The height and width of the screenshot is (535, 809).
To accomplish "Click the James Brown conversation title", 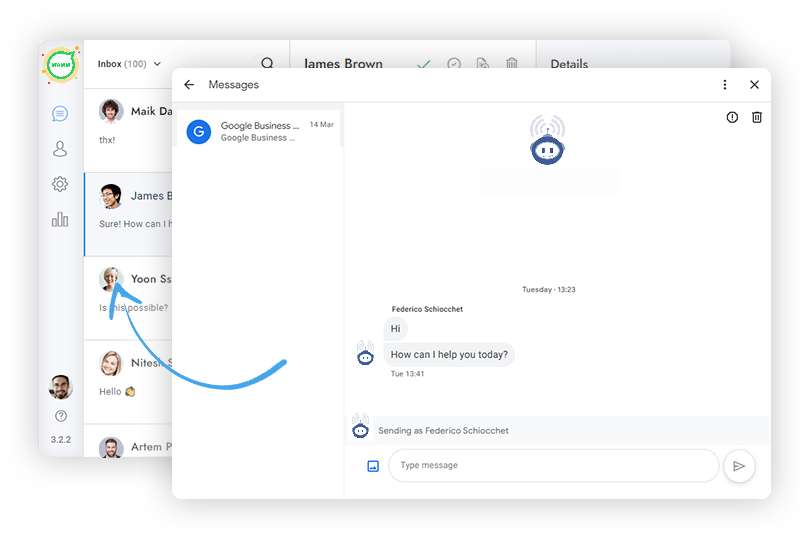I will tap(343, 63).
